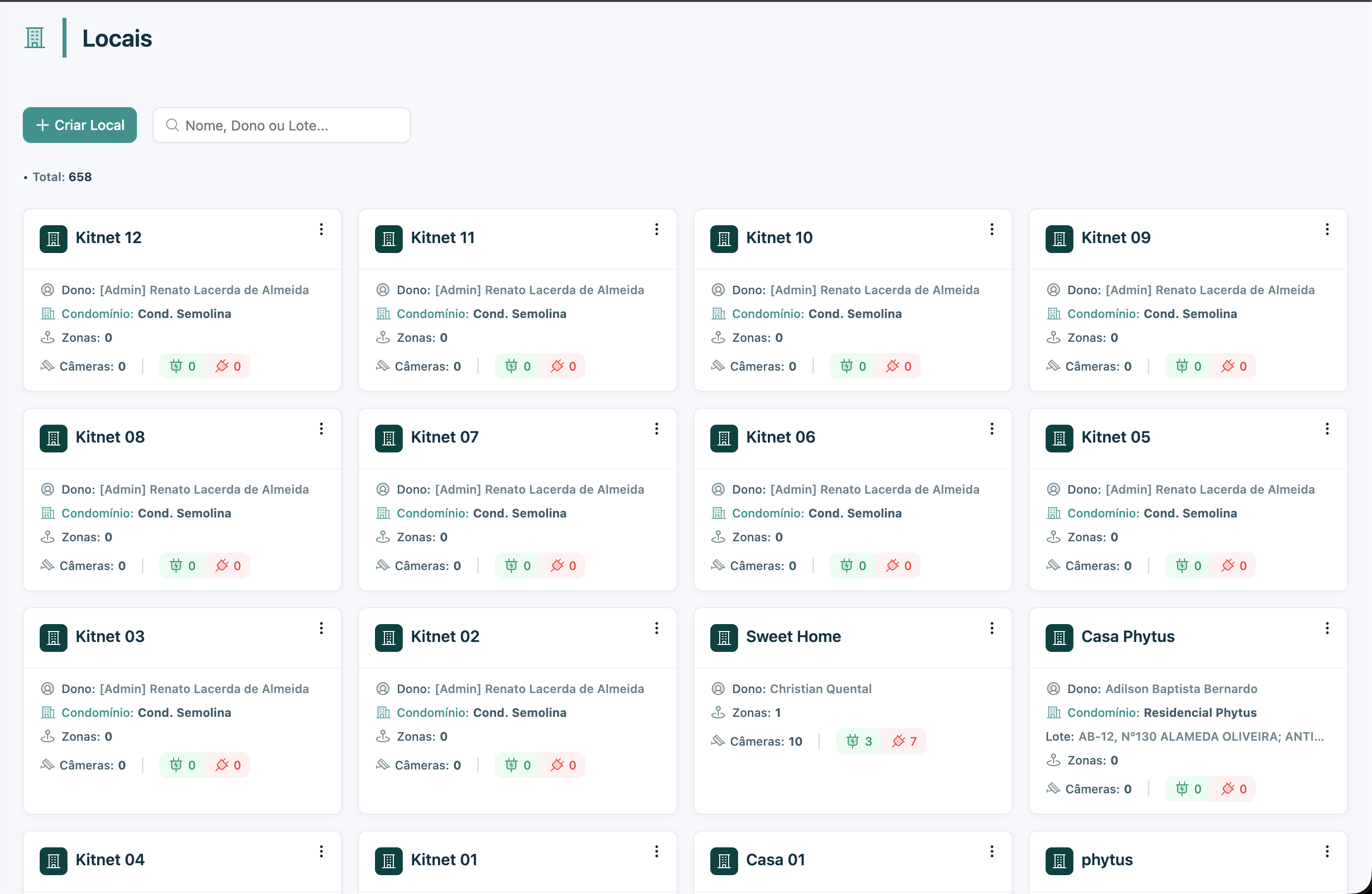This screenshot has width=1372, height=894.
Task: Click Câmeras: 10 on Sweet Home
Action: coord(765,741)
